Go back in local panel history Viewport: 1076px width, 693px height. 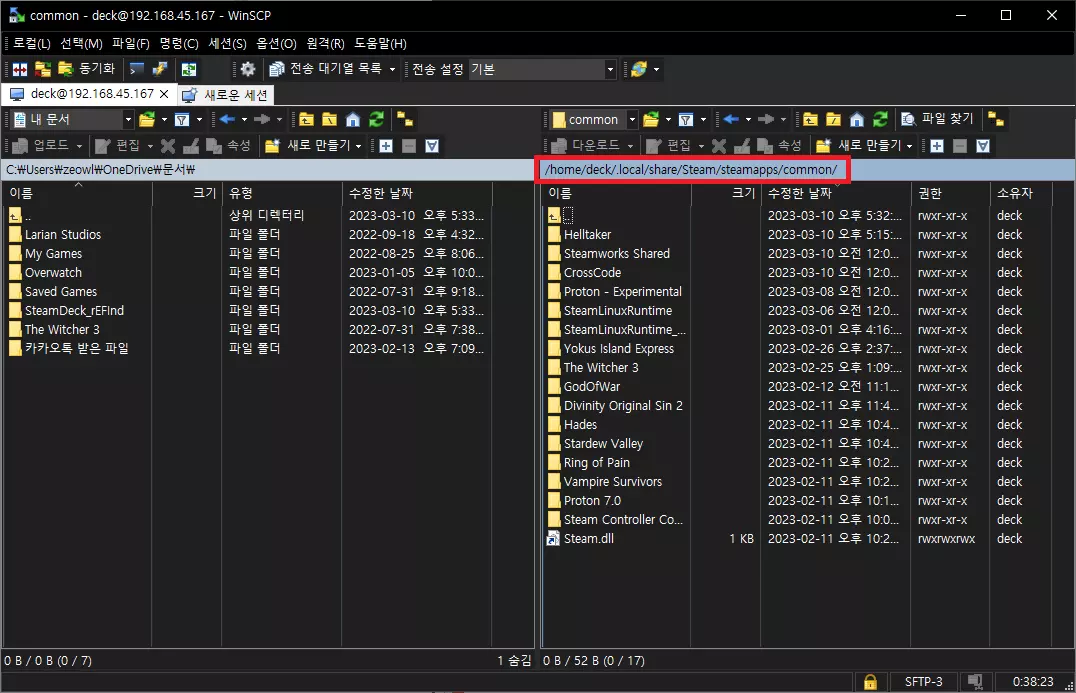click(x=227, y=120)
